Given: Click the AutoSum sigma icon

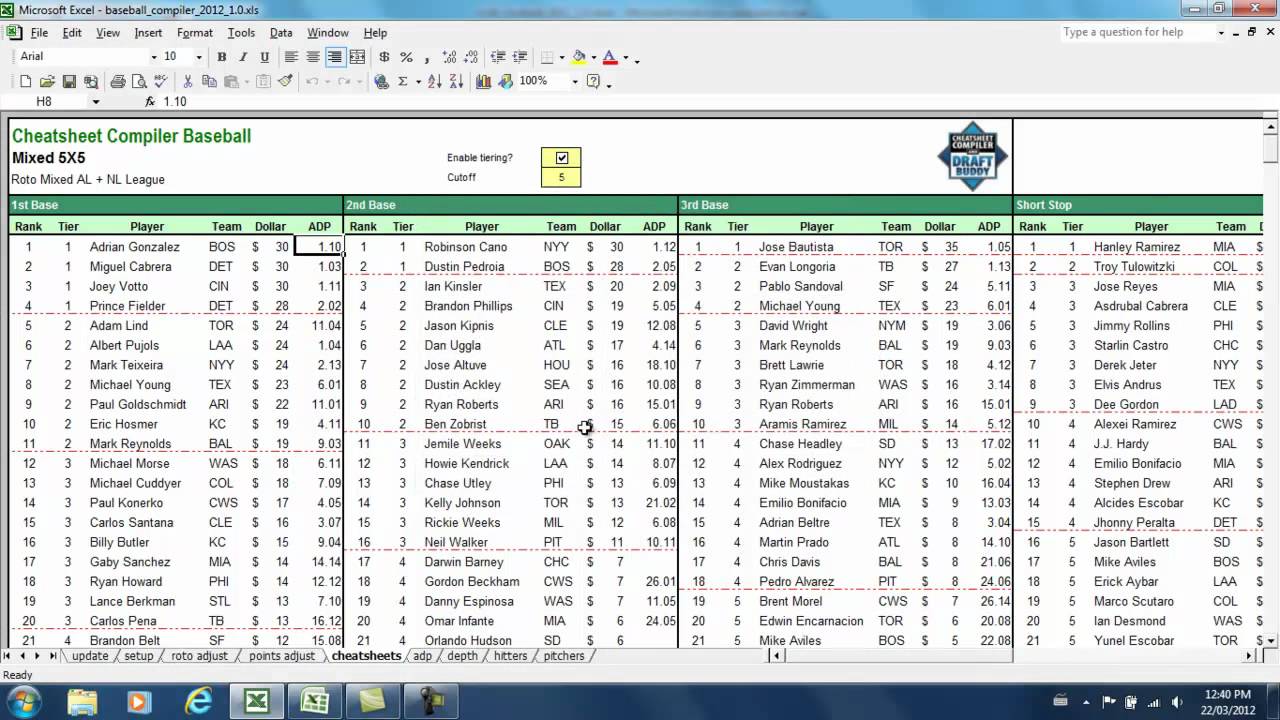Looking at the screenshot, I should click(x=403, y=81).
